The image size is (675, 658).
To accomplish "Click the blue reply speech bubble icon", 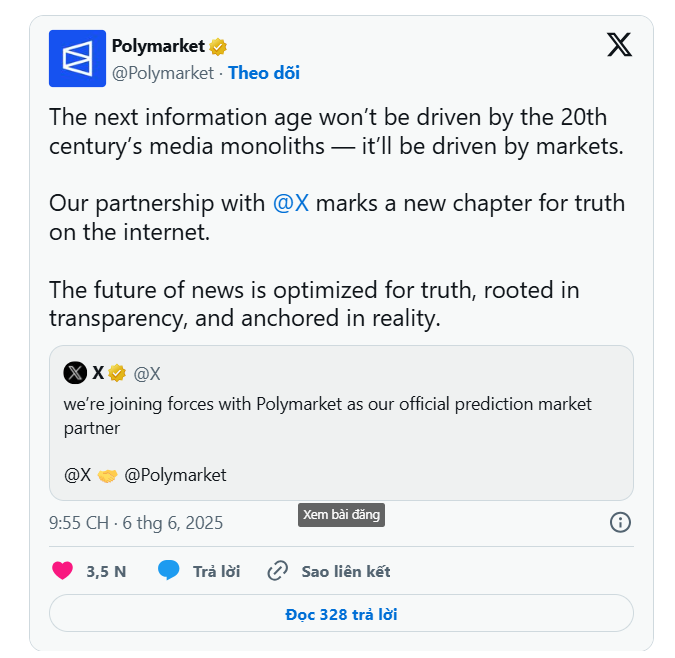I will [169, 571].
